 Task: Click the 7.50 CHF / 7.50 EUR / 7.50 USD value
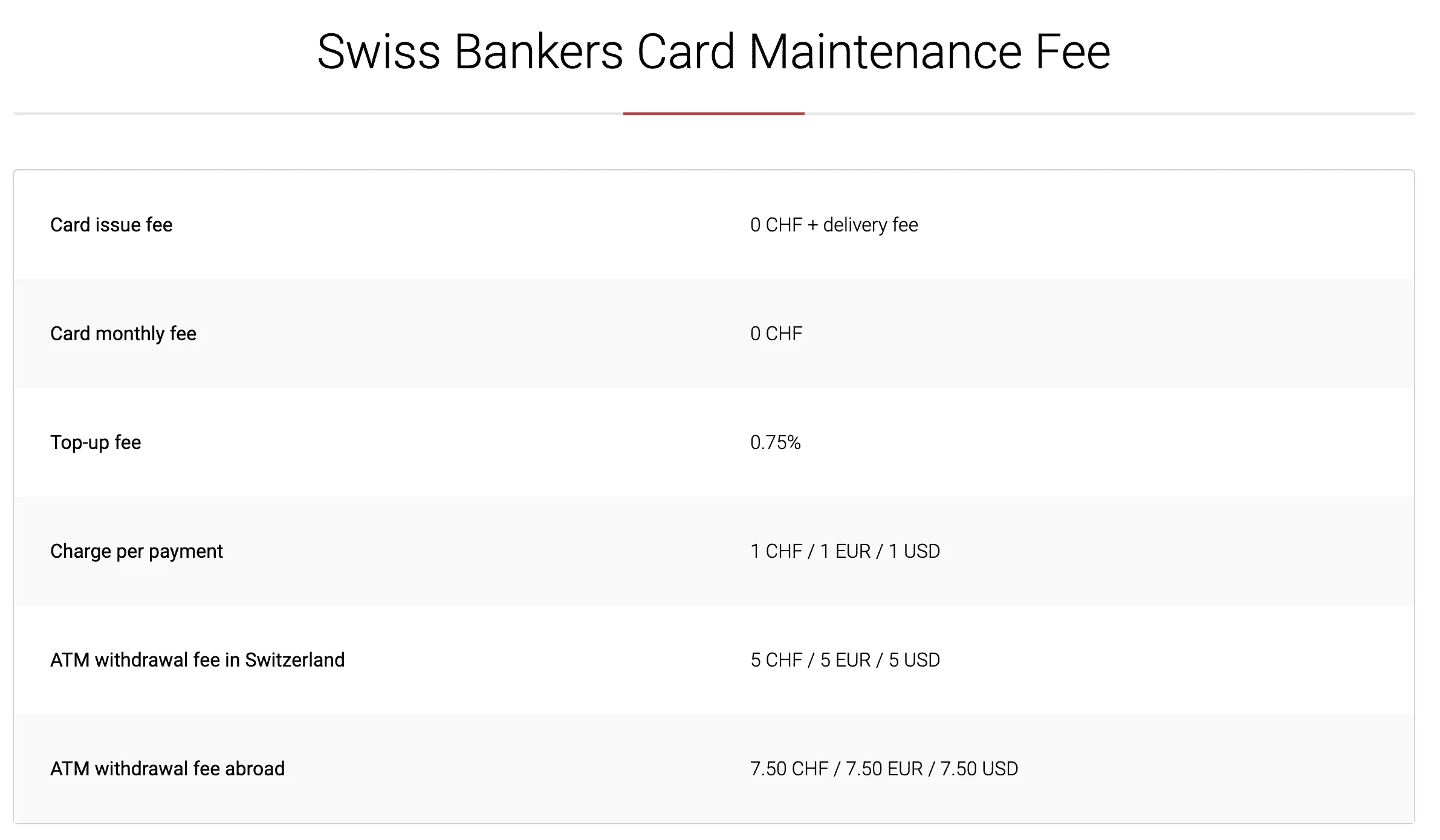pyautogui.click(x=884, y=769)
